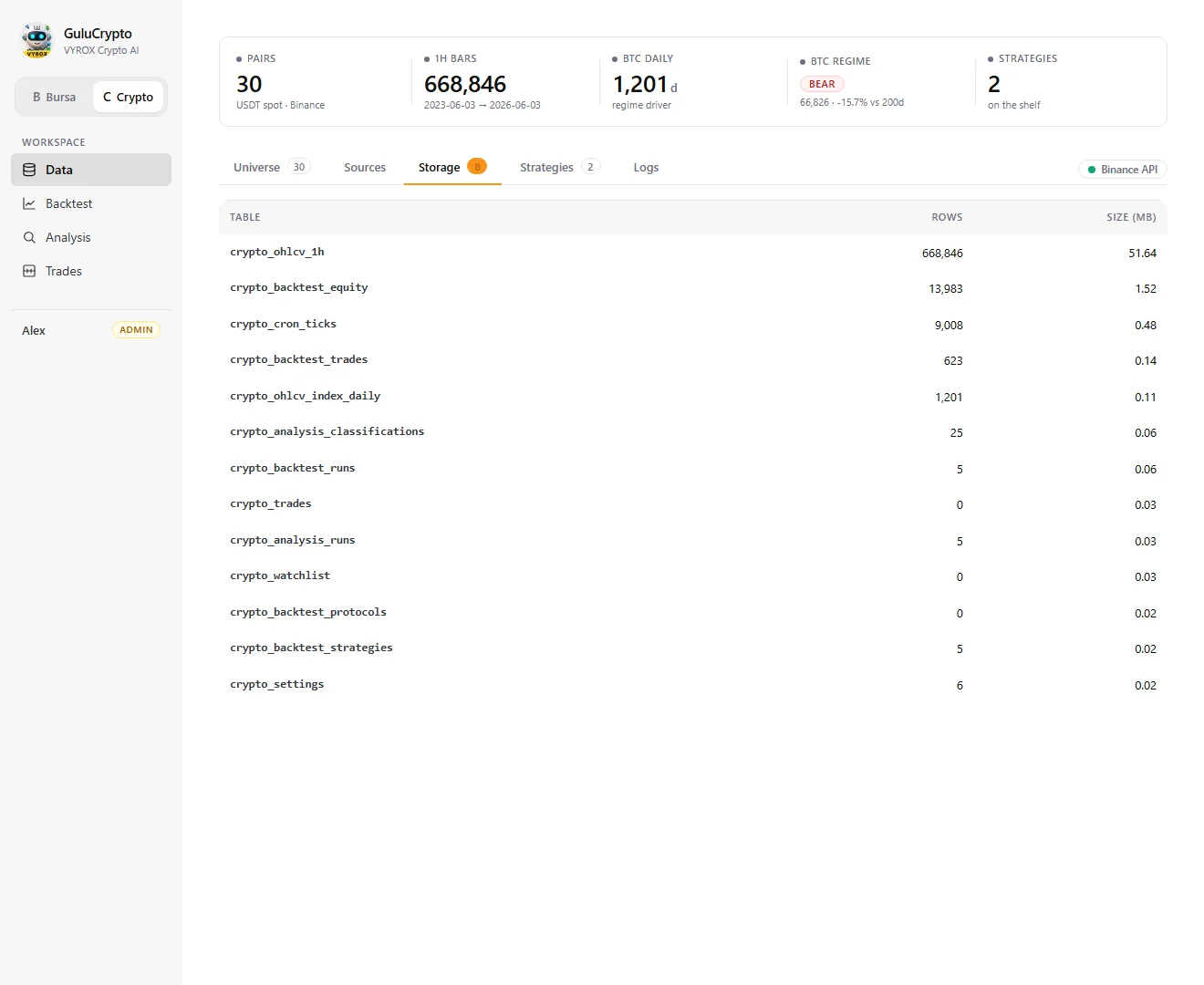
Task: View the Logs tab
Action: pyautogui.click(x=646, y=167)
